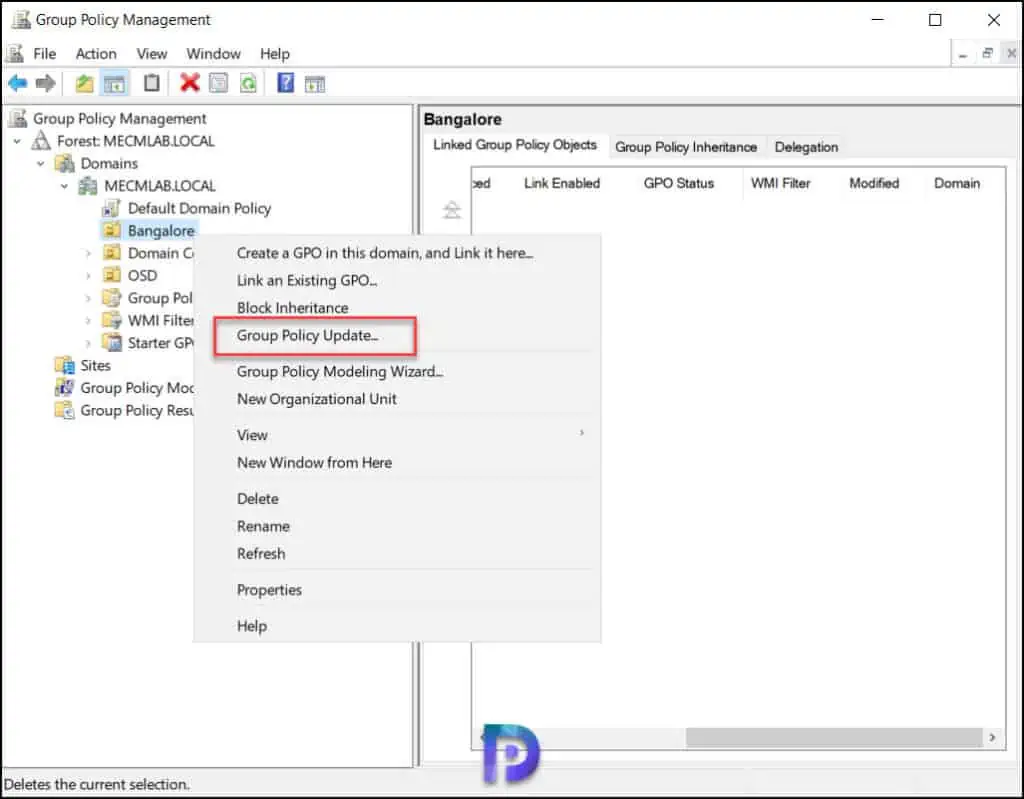
Task: Click the scrollbar right arrow
Action: click(993, 737)
